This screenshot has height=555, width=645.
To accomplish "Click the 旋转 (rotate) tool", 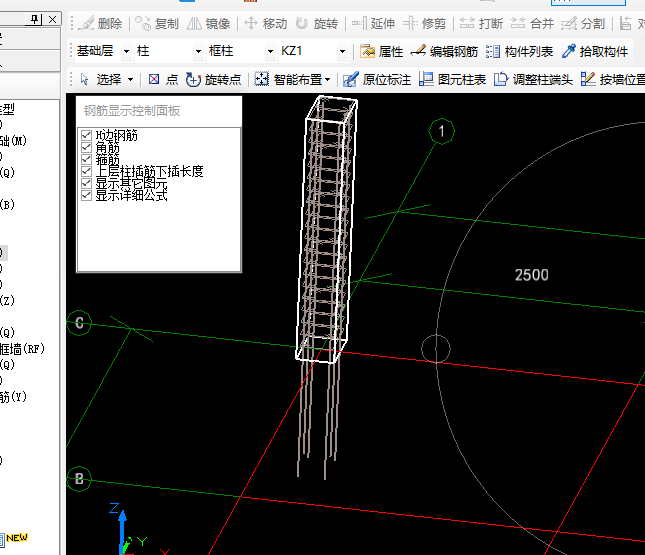I will click(x=317, y=23).
